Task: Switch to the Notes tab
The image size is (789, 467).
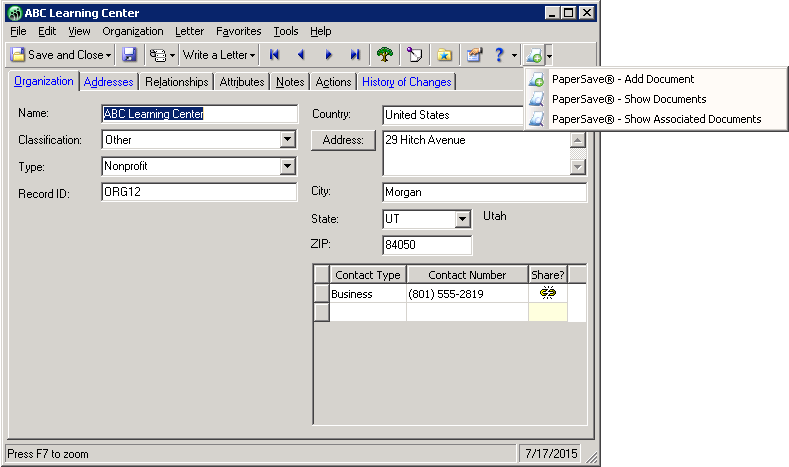Action: [x=290, y=82]
